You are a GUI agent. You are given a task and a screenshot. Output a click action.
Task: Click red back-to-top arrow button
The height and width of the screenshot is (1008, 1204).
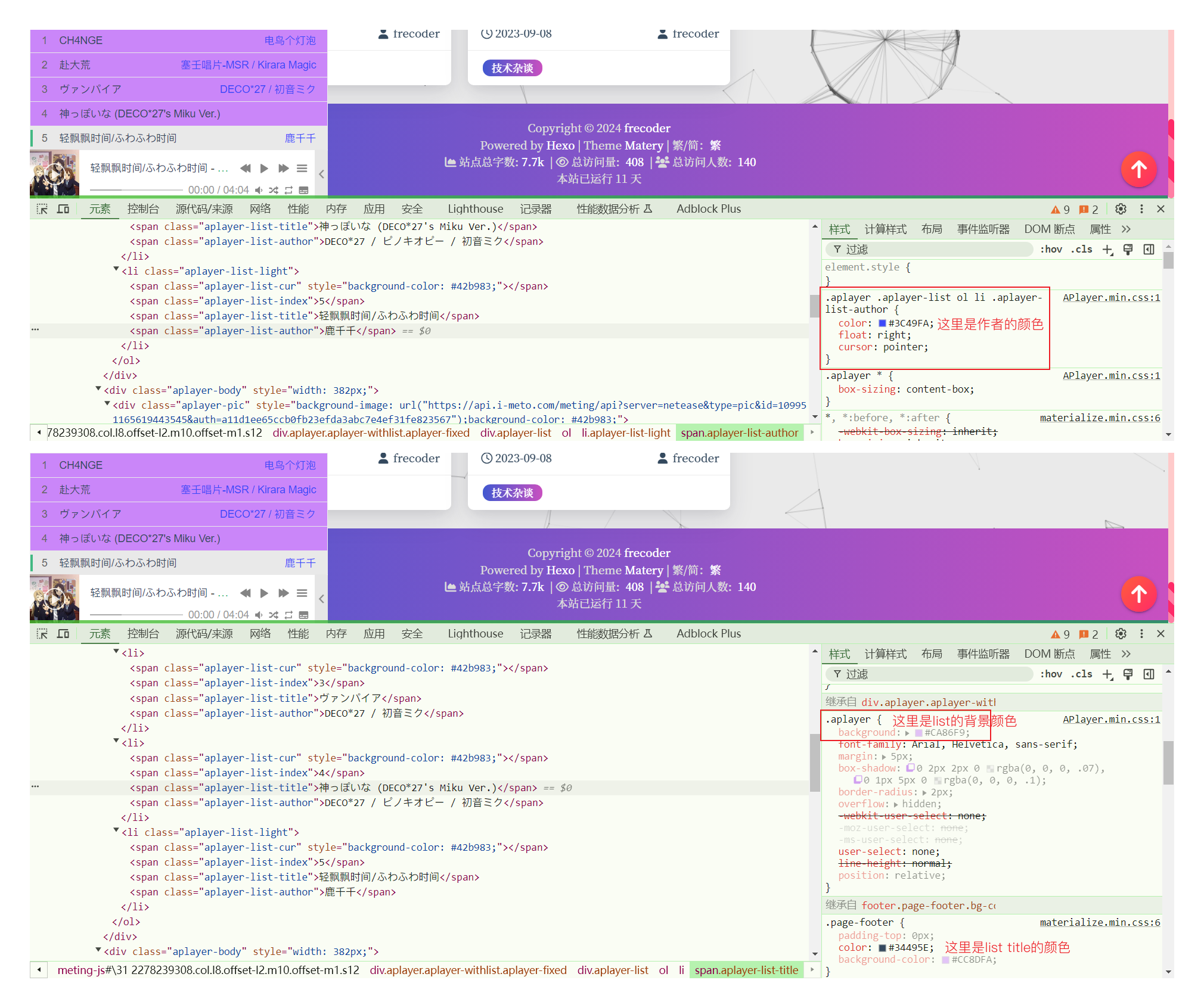pos(1138,170)
